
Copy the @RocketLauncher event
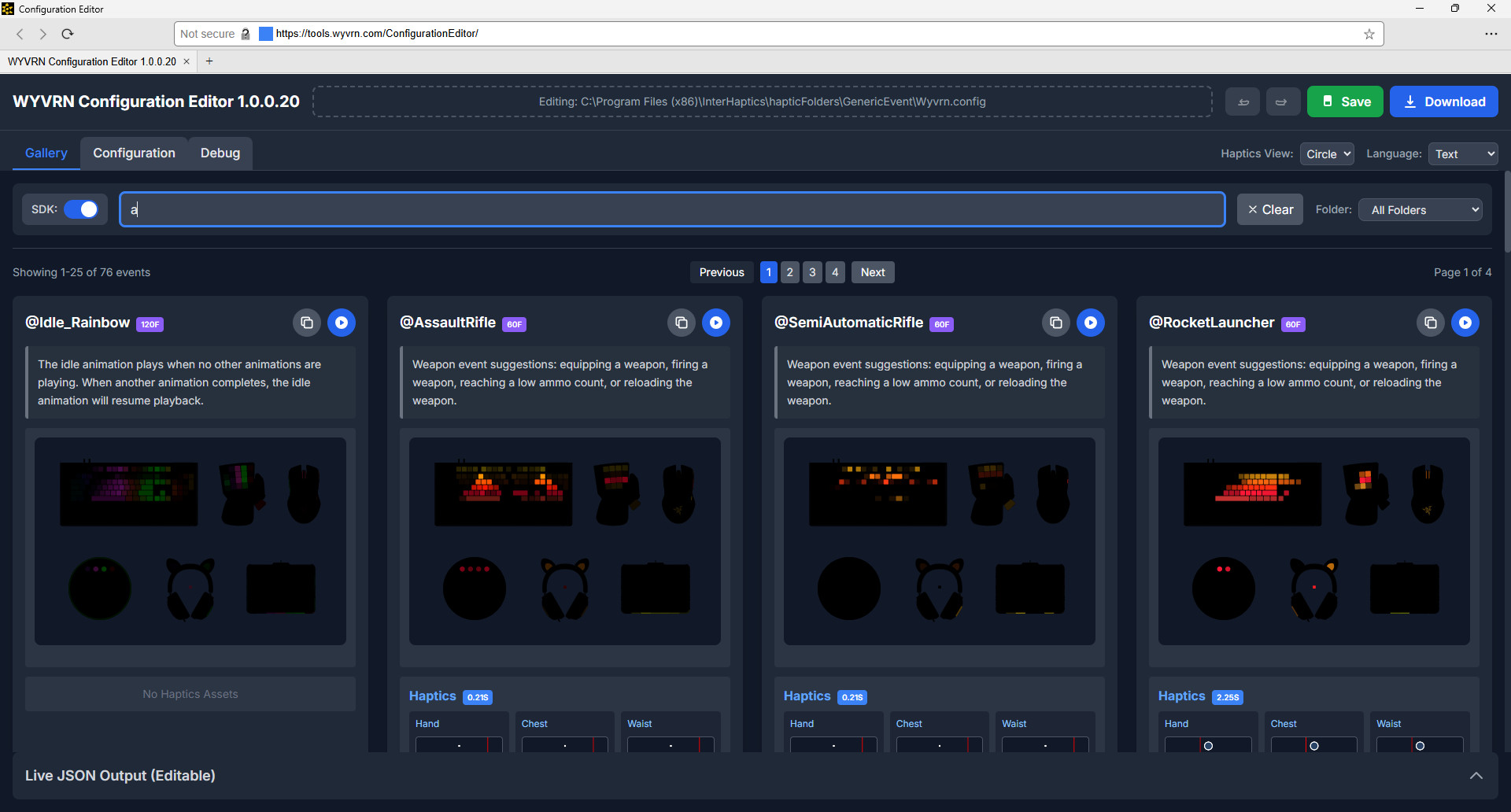point(1430,323)
